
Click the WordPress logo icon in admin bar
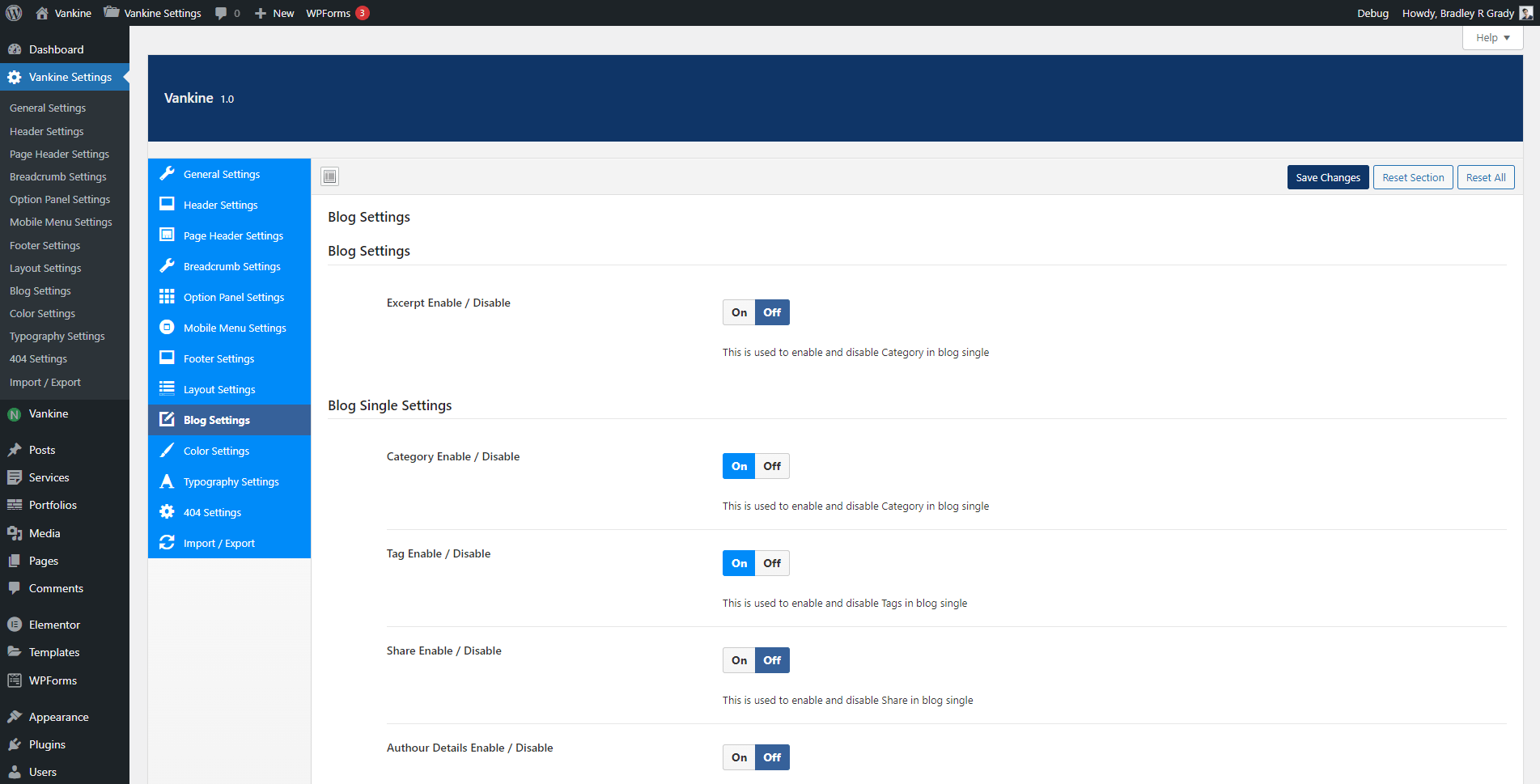[x=14, y=13]
